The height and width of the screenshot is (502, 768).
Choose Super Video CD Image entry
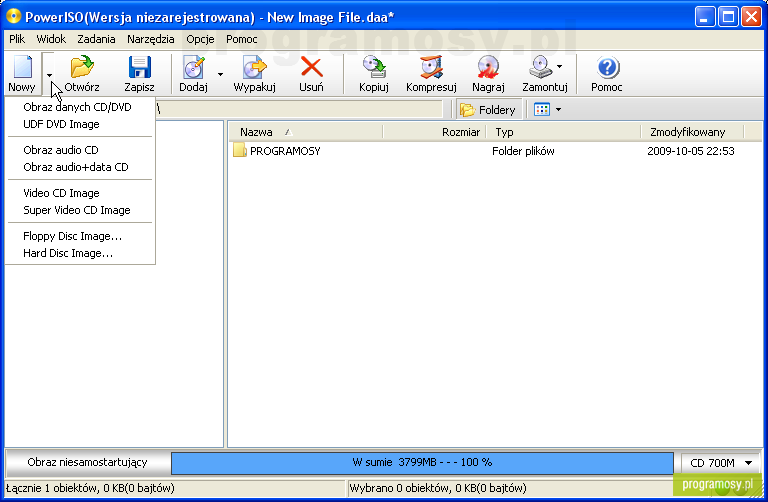pyautogui.click(x=80, y=210)
